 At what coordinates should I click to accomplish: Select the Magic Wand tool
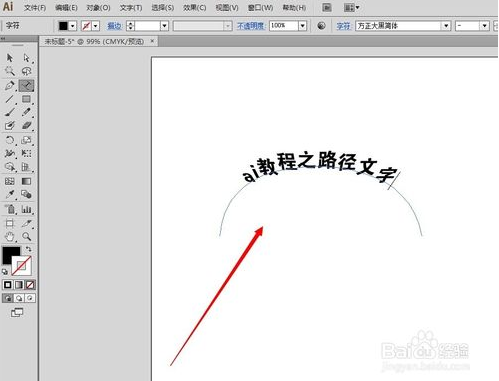10,71
